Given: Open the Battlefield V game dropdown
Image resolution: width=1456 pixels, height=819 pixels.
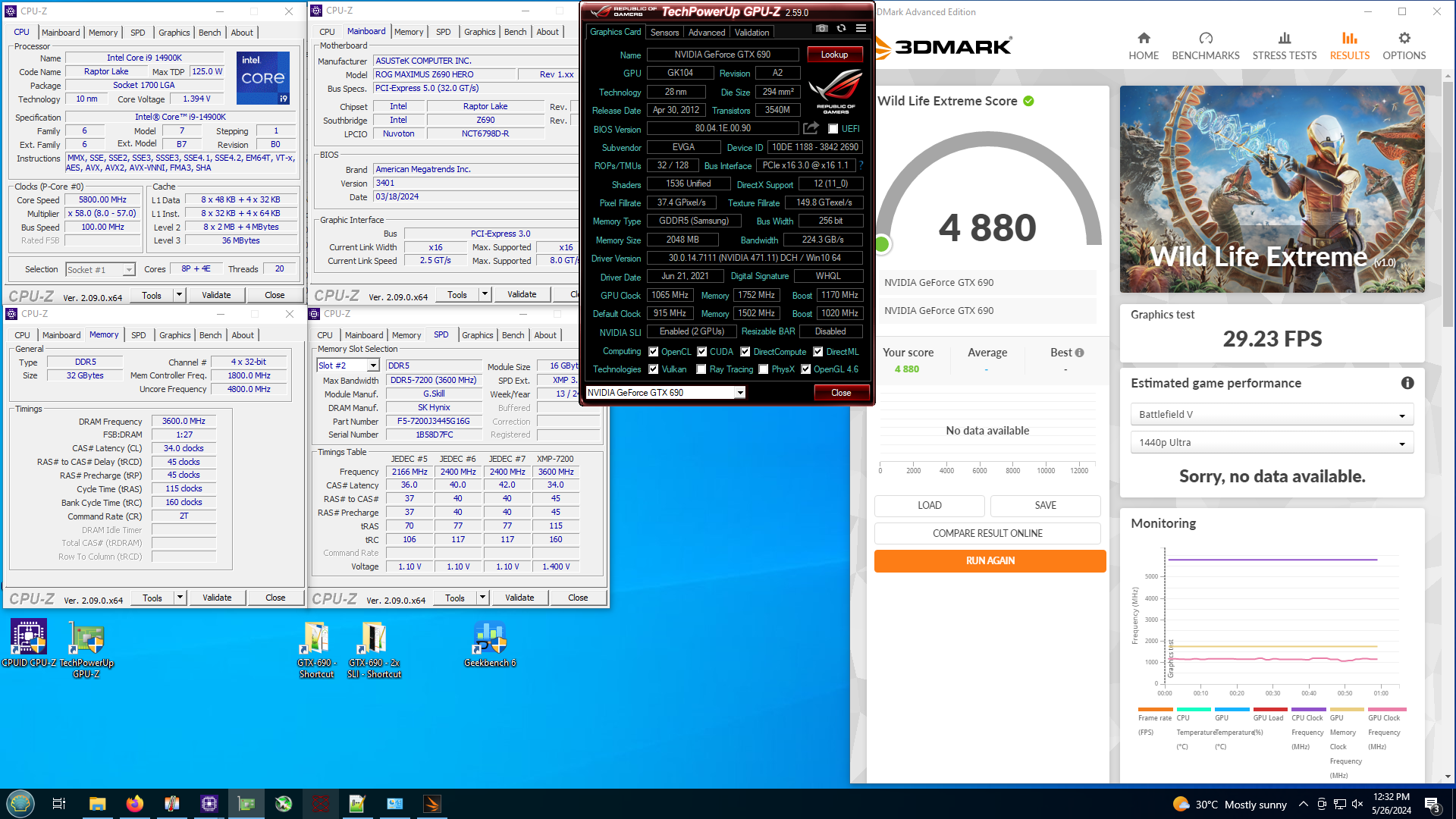Looking at the screenshot, I should tap(1272, 415).
